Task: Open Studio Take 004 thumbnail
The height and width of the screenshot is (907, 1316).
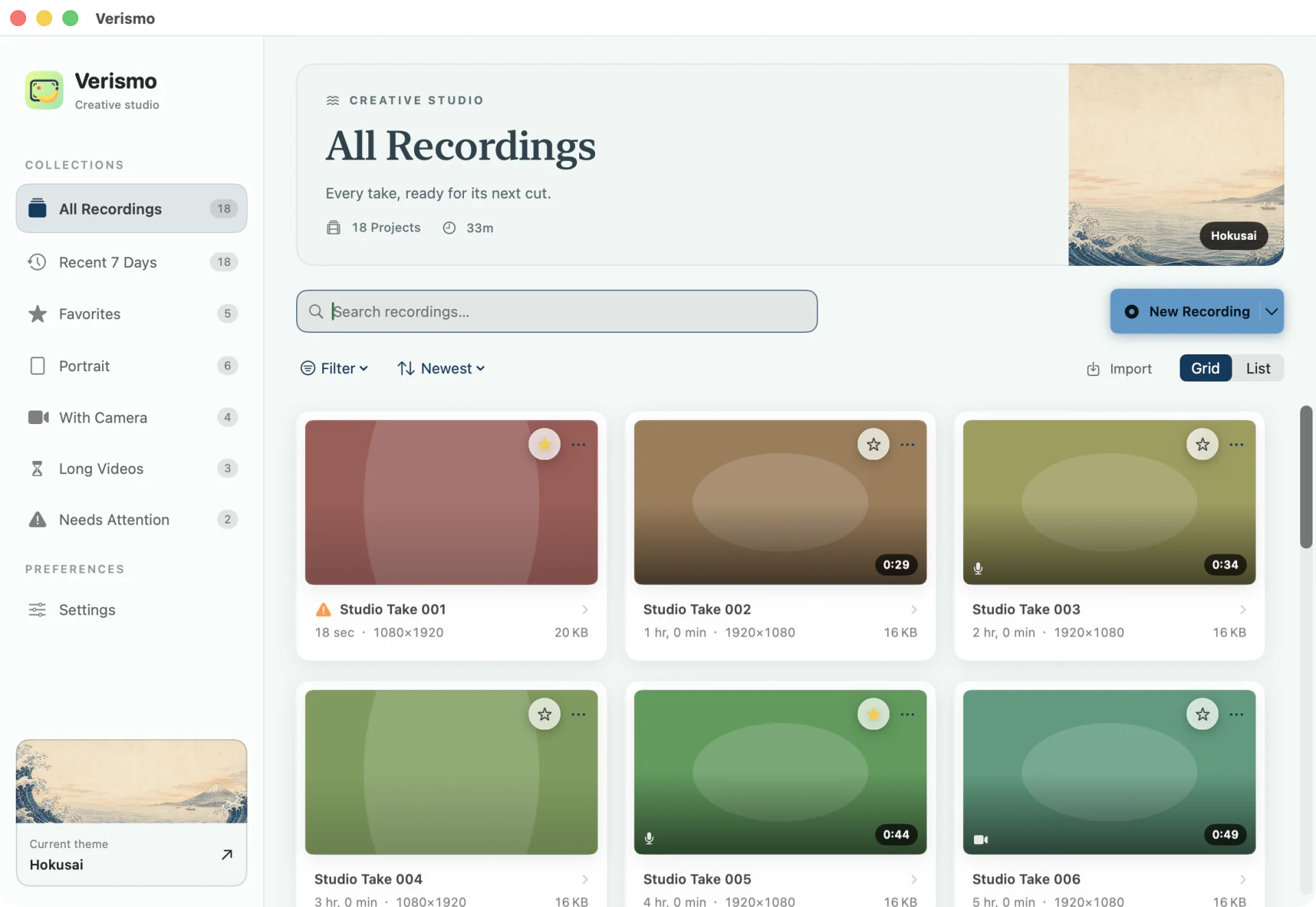Action: click(451, 772)
